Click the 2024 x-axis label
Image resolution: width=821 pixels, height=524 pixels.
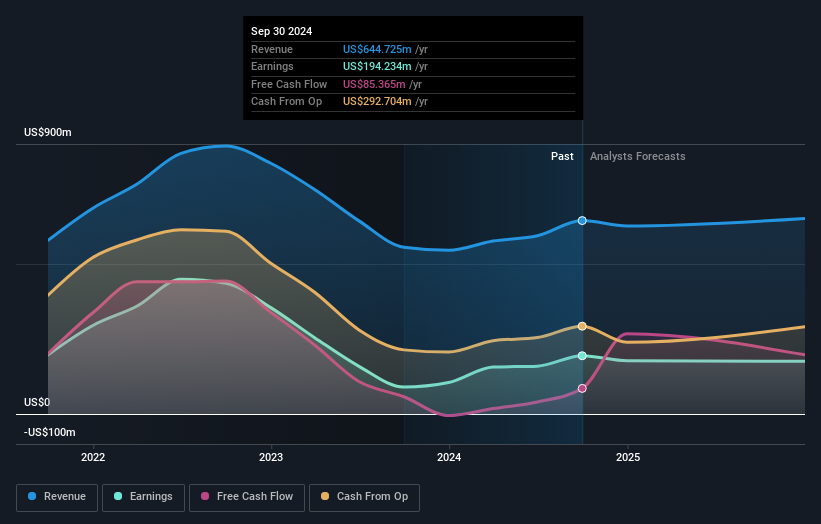click(x=449, y=458)
